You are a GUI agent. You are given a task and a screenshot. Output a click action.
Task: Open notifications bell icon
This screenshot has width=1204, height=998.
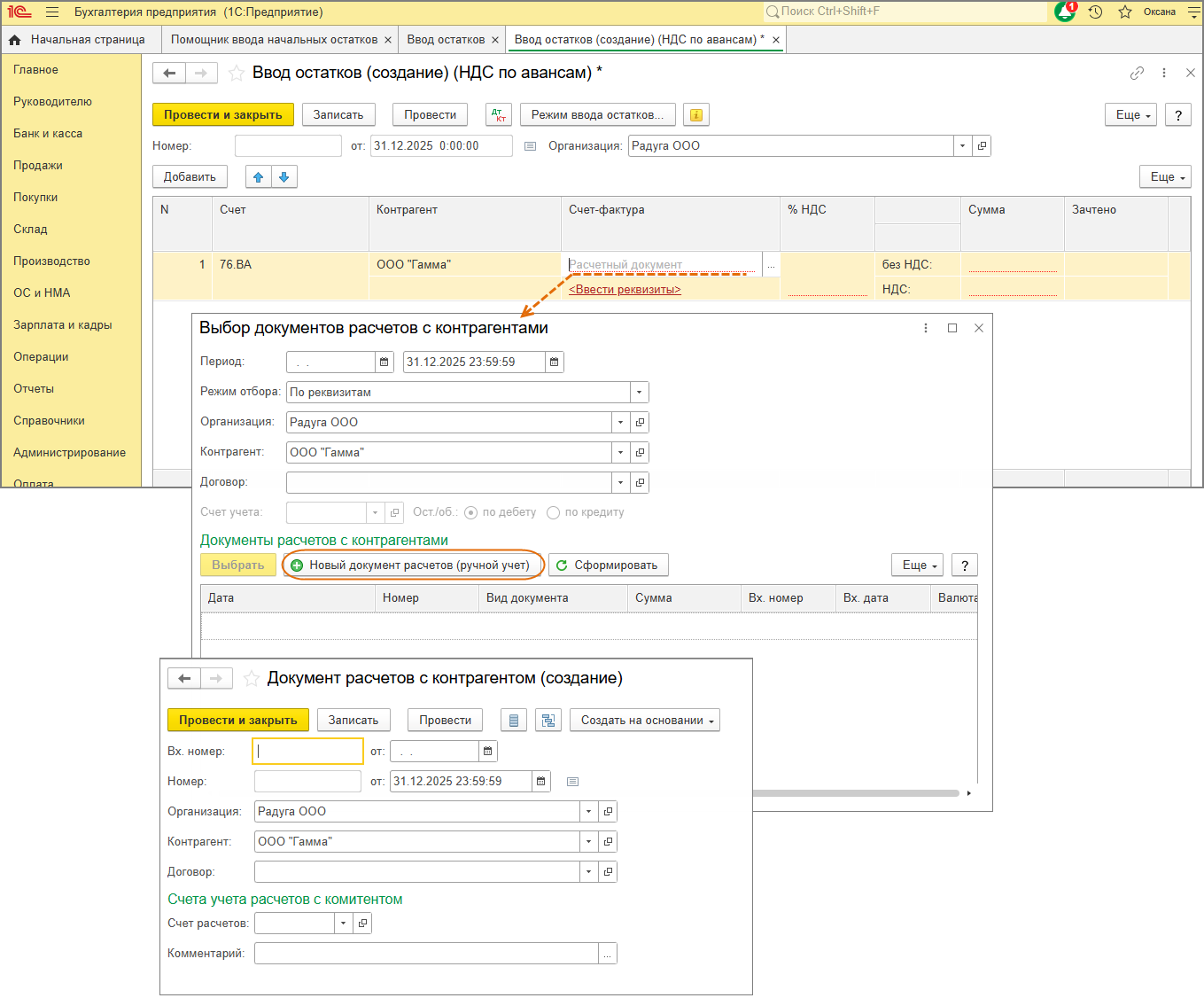pos(1065,12)
